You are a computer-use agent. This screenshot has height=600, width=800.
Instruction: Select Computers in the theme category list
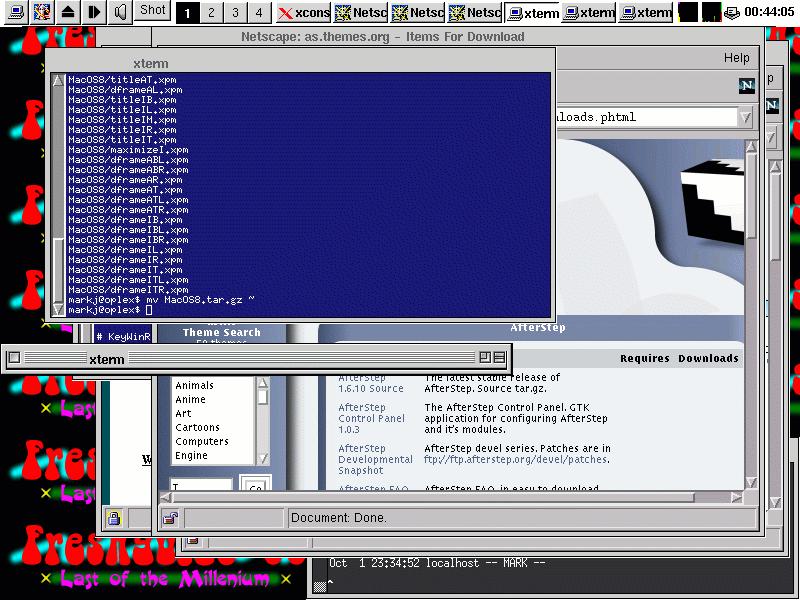(202, 441)
